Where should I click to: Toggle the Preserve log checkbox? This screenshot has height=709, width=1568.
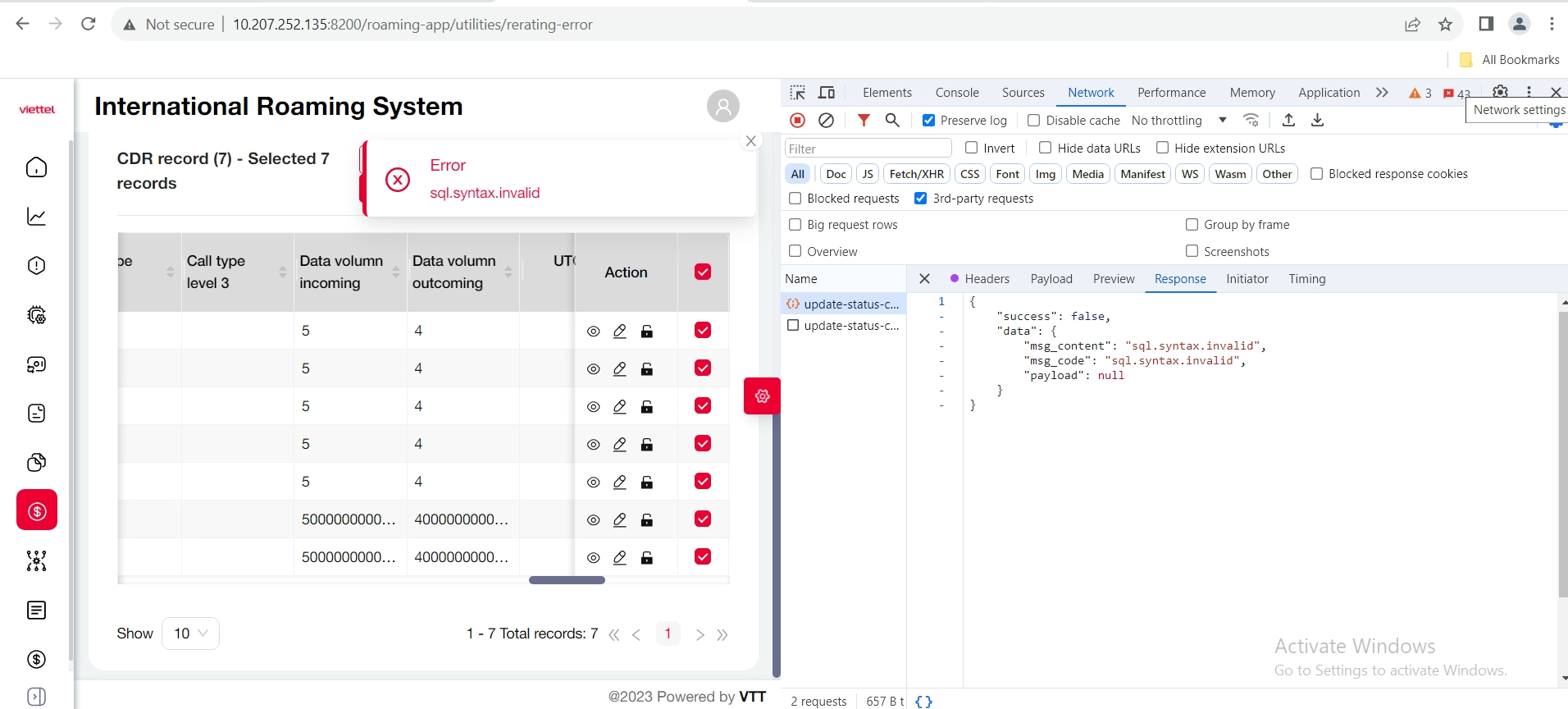pyautogui.click(x=929, y=121)
